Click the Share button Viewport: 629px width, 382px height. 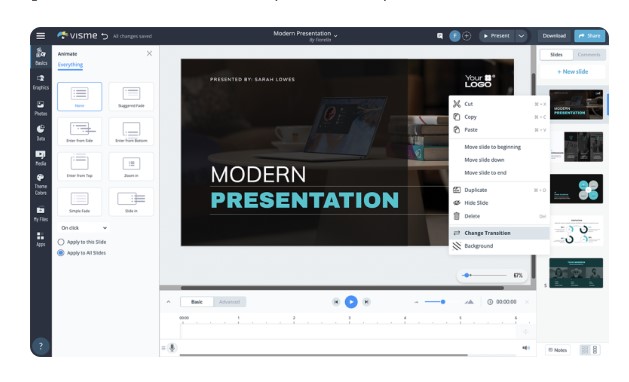590,36
